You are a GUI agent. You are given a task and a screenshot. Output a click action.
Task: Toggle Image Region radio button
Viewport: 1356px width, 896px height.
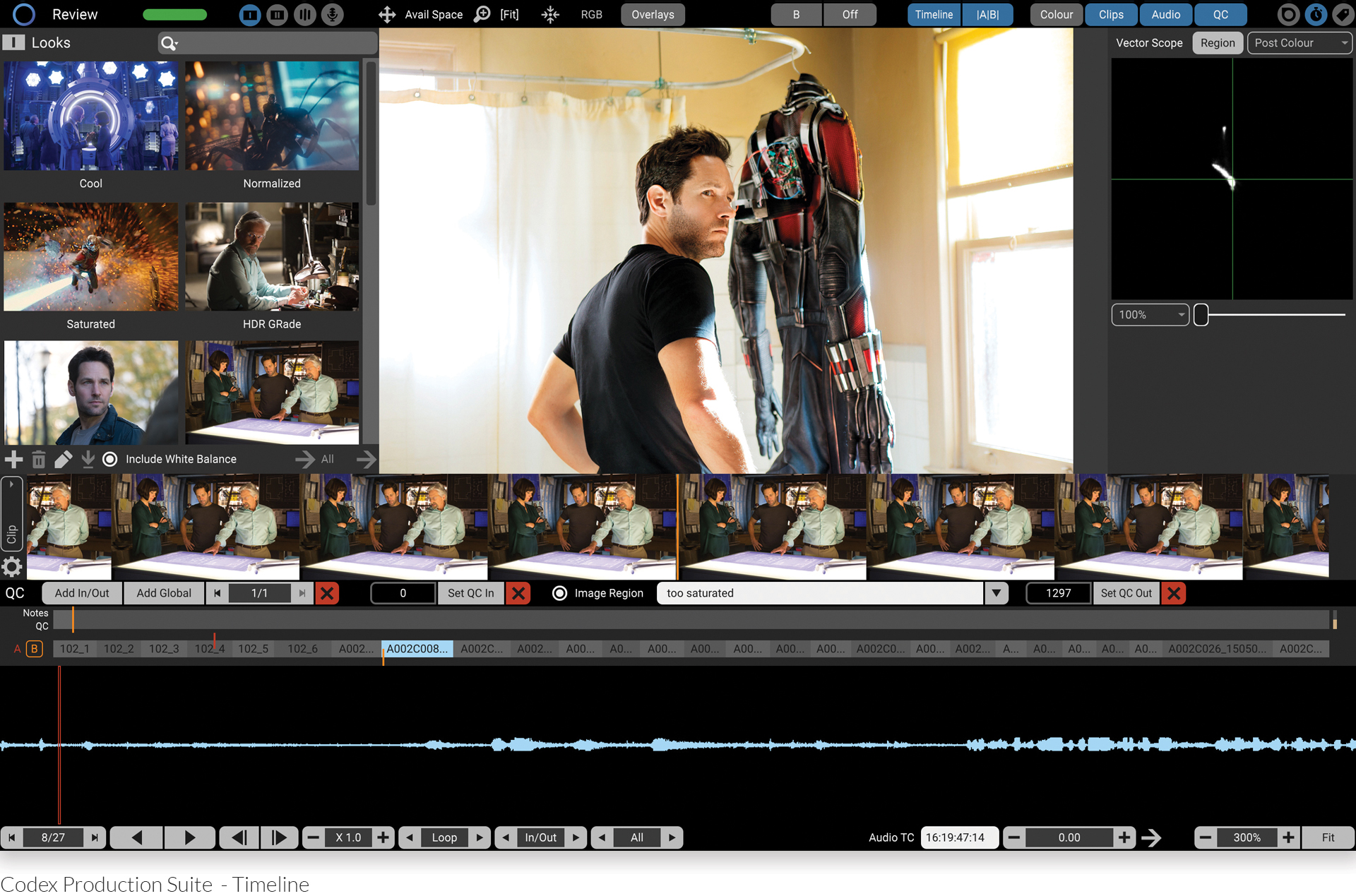559,593
